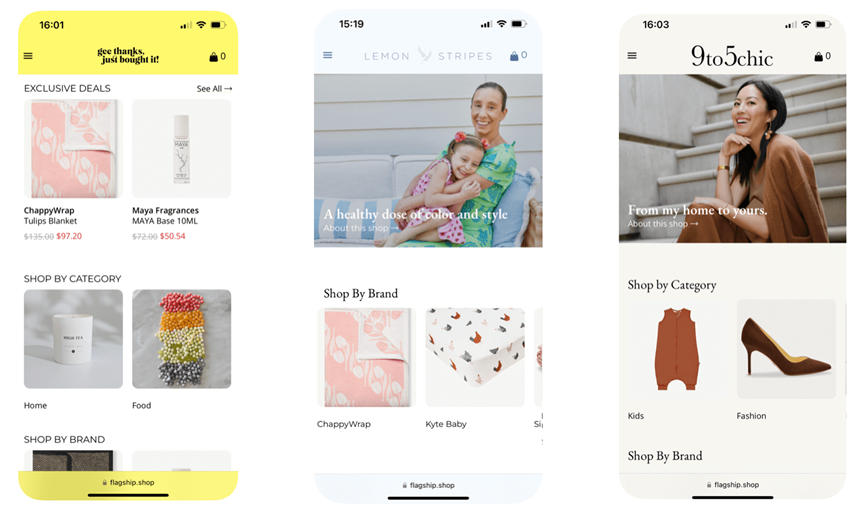Open Kyte Baby brand thumbnail
This screenshot has width=865, height=513.
click(475, 357)
